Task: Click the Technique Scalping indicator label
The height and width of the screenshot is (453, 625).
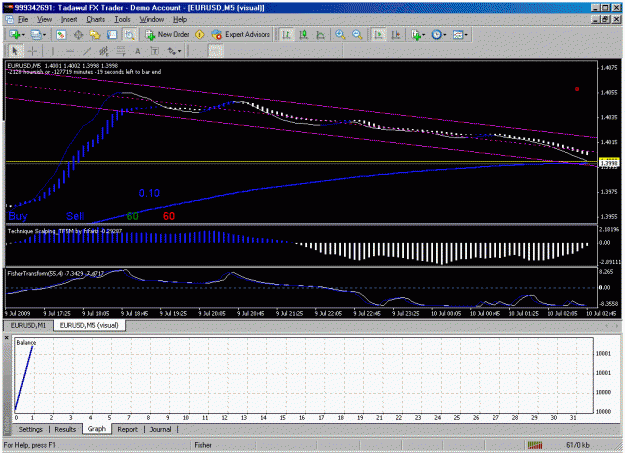Action: tap(65, 231)
